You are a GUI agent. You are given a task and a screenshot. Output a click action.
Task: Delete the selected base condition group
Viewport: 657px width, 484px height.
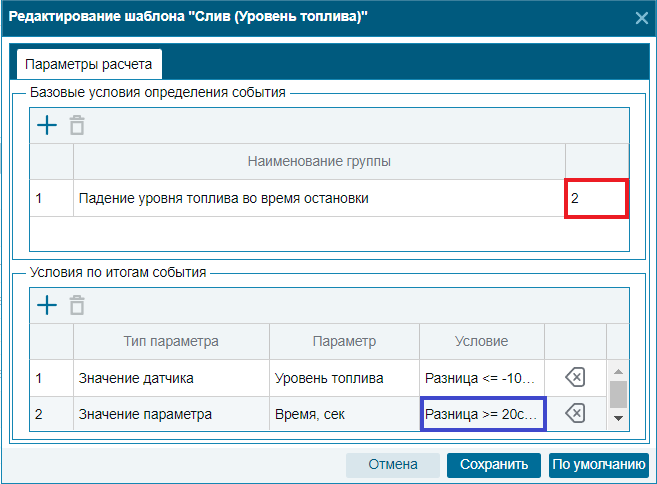click(x=77, y=125)
